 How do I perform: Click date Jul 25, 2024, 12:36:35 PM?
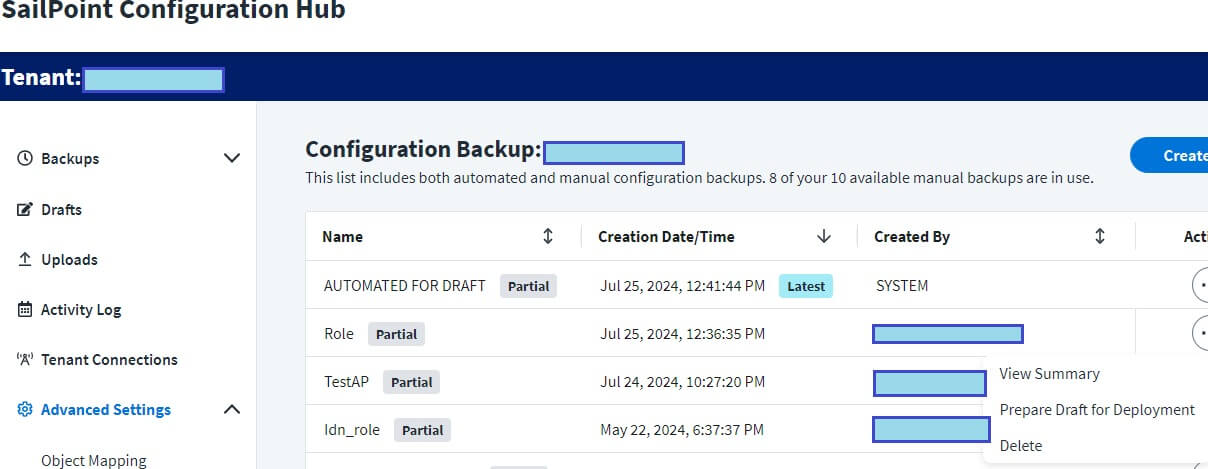pos(683,333)
